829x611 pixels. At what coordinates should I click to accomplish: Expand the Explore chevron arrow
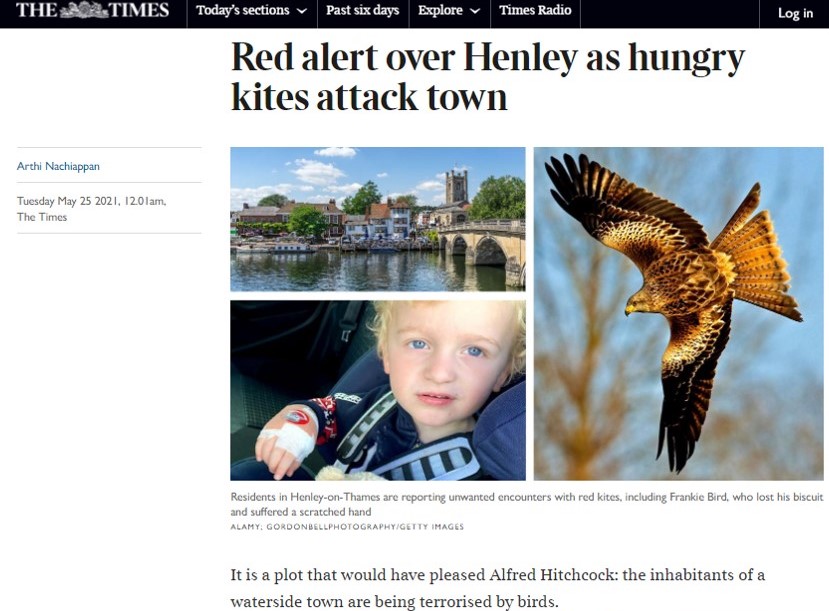(x=475, y=11)
